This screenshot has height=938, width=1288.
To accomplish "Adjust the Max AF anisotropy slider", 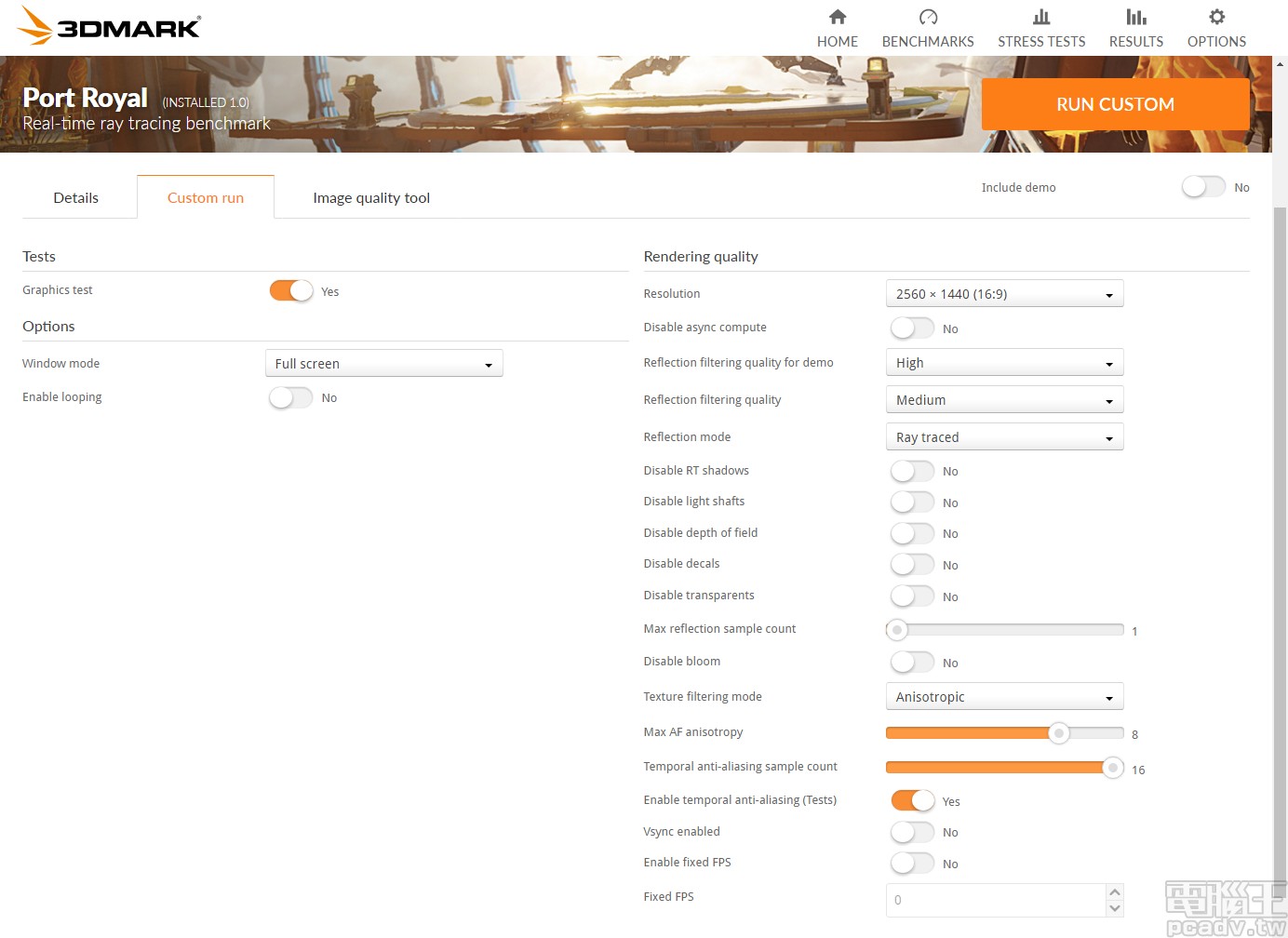I will (x=1058, y=733).
